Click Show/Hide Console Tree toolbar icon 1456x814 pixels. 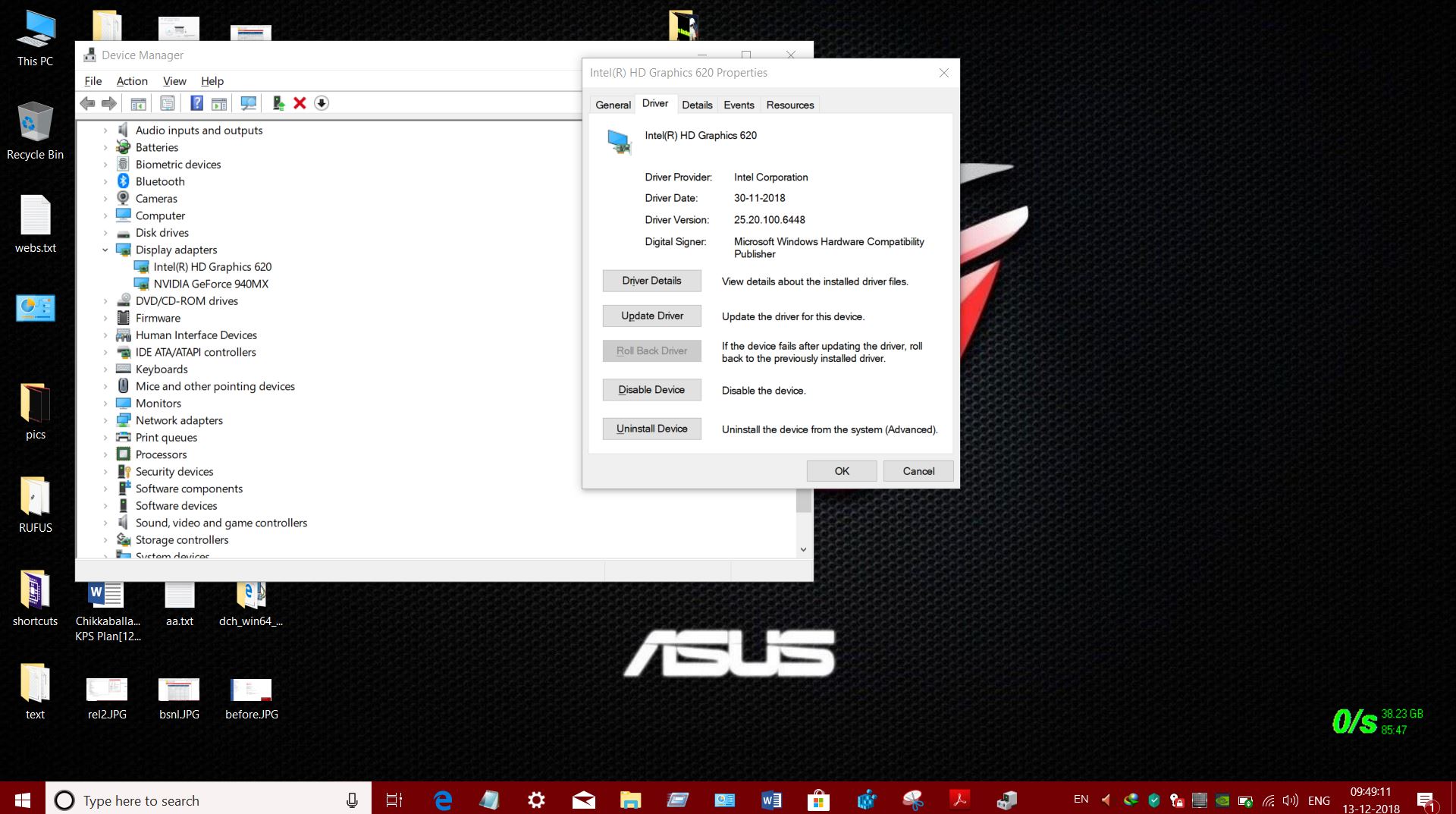138,103
